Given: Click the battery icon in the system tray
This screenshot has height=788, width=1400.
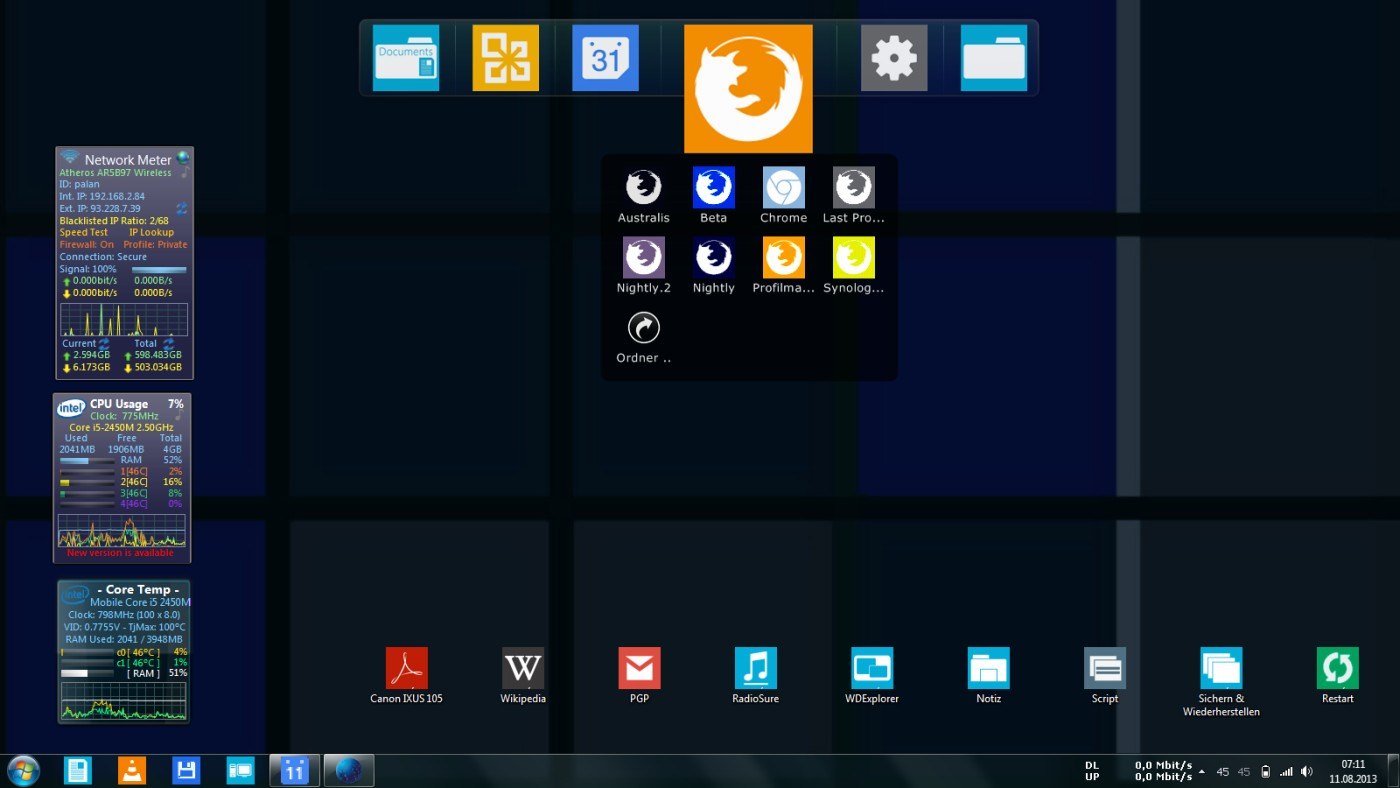Looking at the screenshot, I should pyautogui.click(x=1265, y=772).
